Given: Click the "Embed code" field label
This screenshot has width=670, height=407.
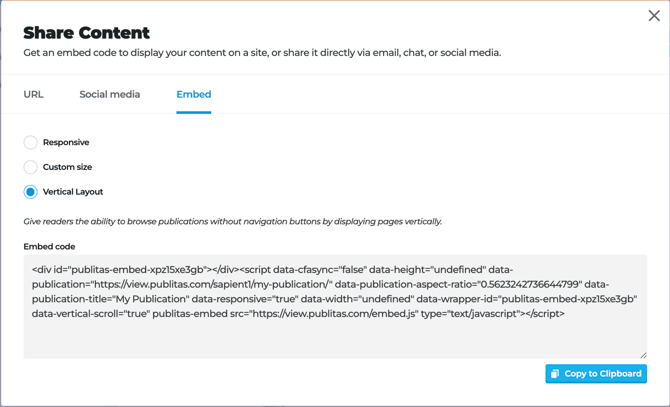Looking at the screenshot, I should [x=50, y=246].
